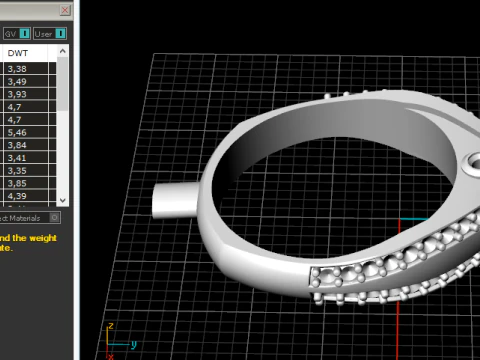Image resolution: width=480 pixels, height=360 pixels.
Task: Click the list scroll down arrow
Action: coord(63,200)
